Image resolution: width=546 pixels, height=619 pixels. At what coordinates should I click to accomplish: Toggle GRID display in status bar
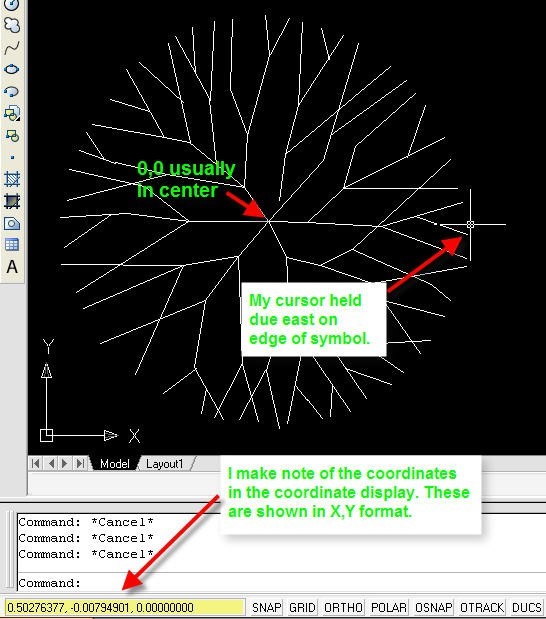tap(302, 608)
